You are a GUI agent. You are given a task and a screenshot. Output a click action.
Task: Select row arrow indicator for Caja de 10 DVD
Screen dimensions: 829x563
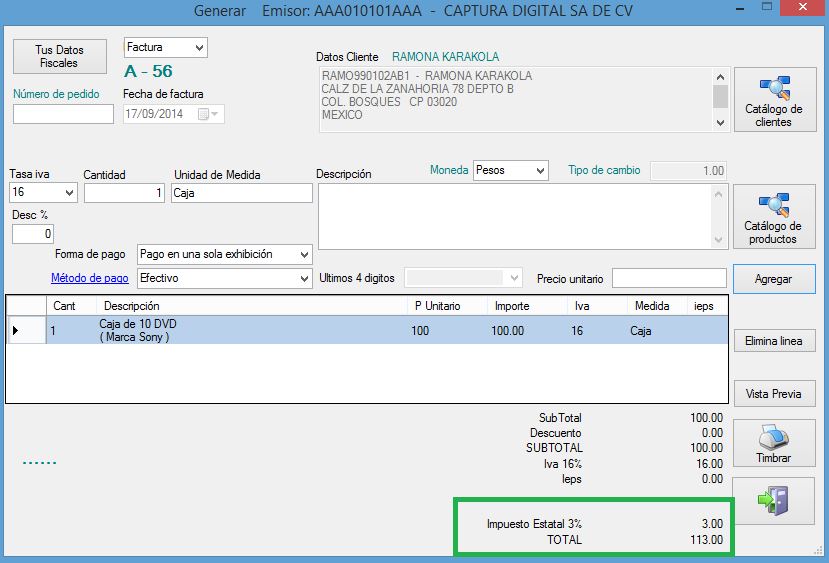tap(15, 330)
